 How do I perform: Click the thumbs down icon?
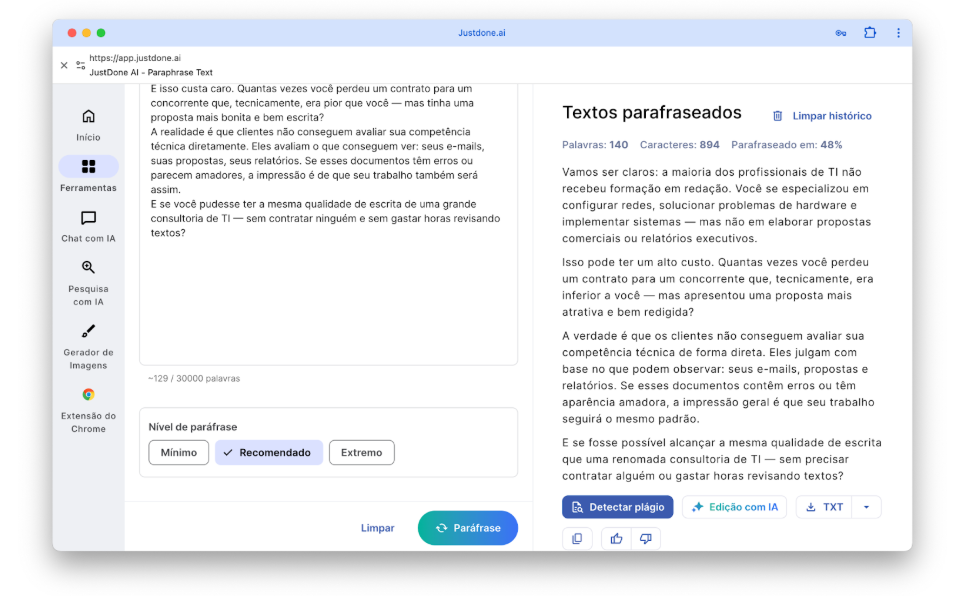pyautogui.click(x=645, y=538)
